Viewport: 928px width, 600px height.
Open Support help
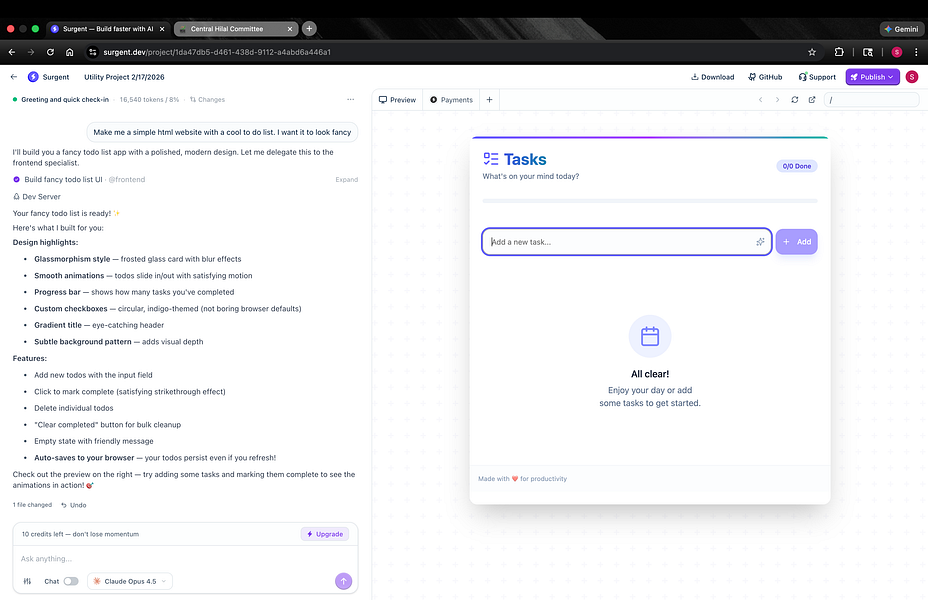click(817, 77)
